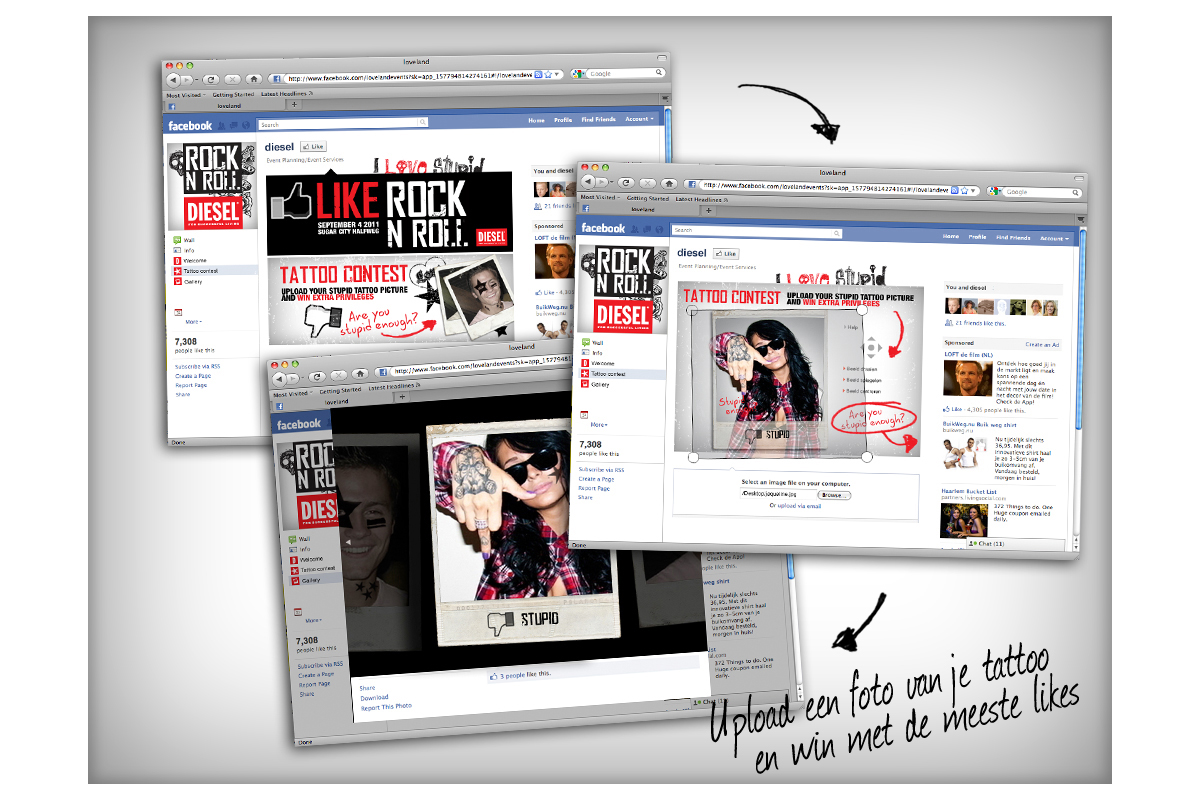The height and width of the screenshot is (799, 1200).
Task: Move-image arrows control in right window's tattoo app
Action: (x=871, y=348)
